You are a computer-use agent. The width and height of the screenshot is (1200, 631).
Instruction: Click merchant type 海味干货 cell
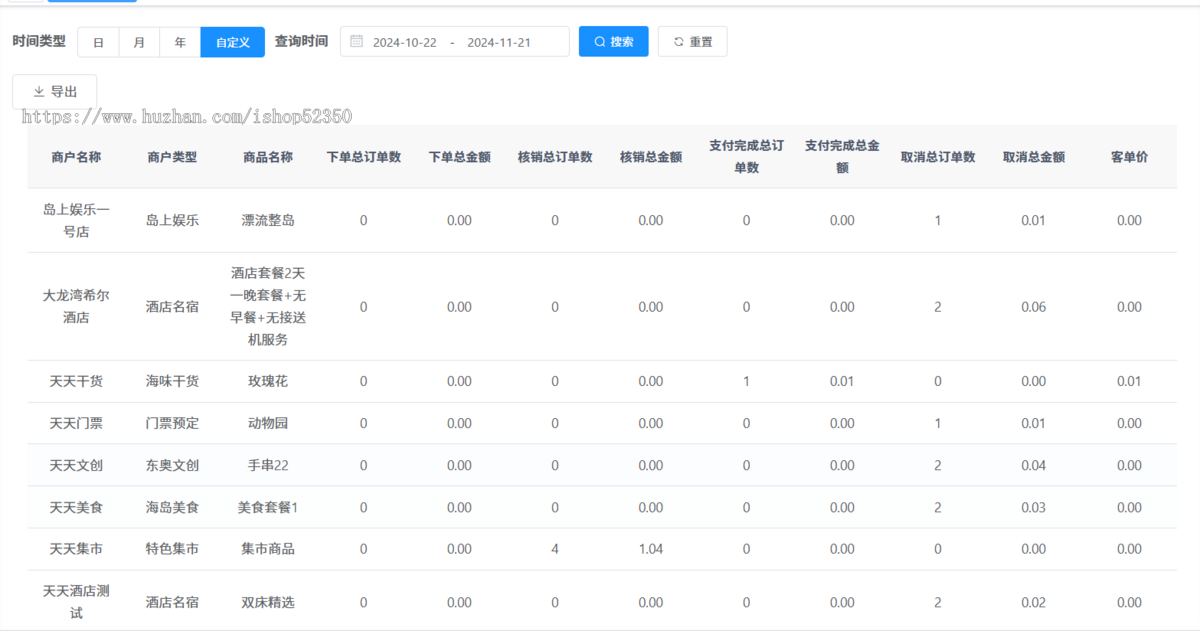(172, 381)
